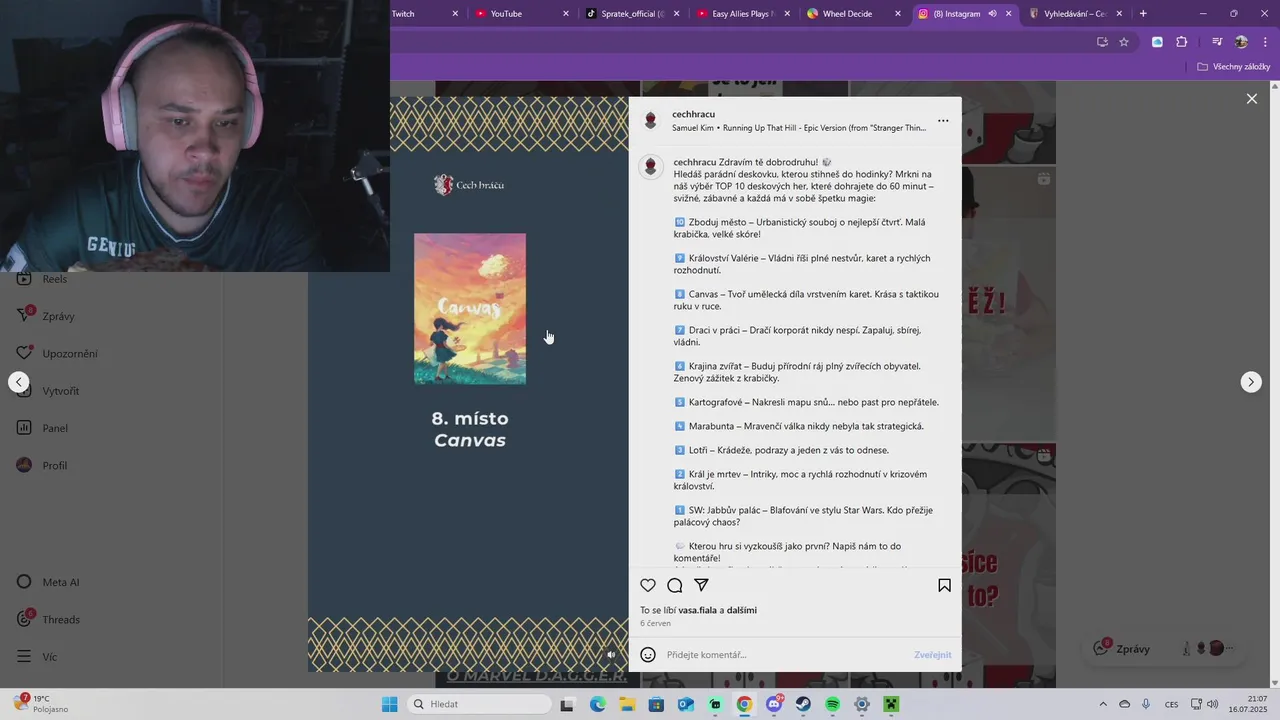This screenshot has width=1280, height=720.
Task: Open weather widget showing 19°C
Action: [40, 704]
